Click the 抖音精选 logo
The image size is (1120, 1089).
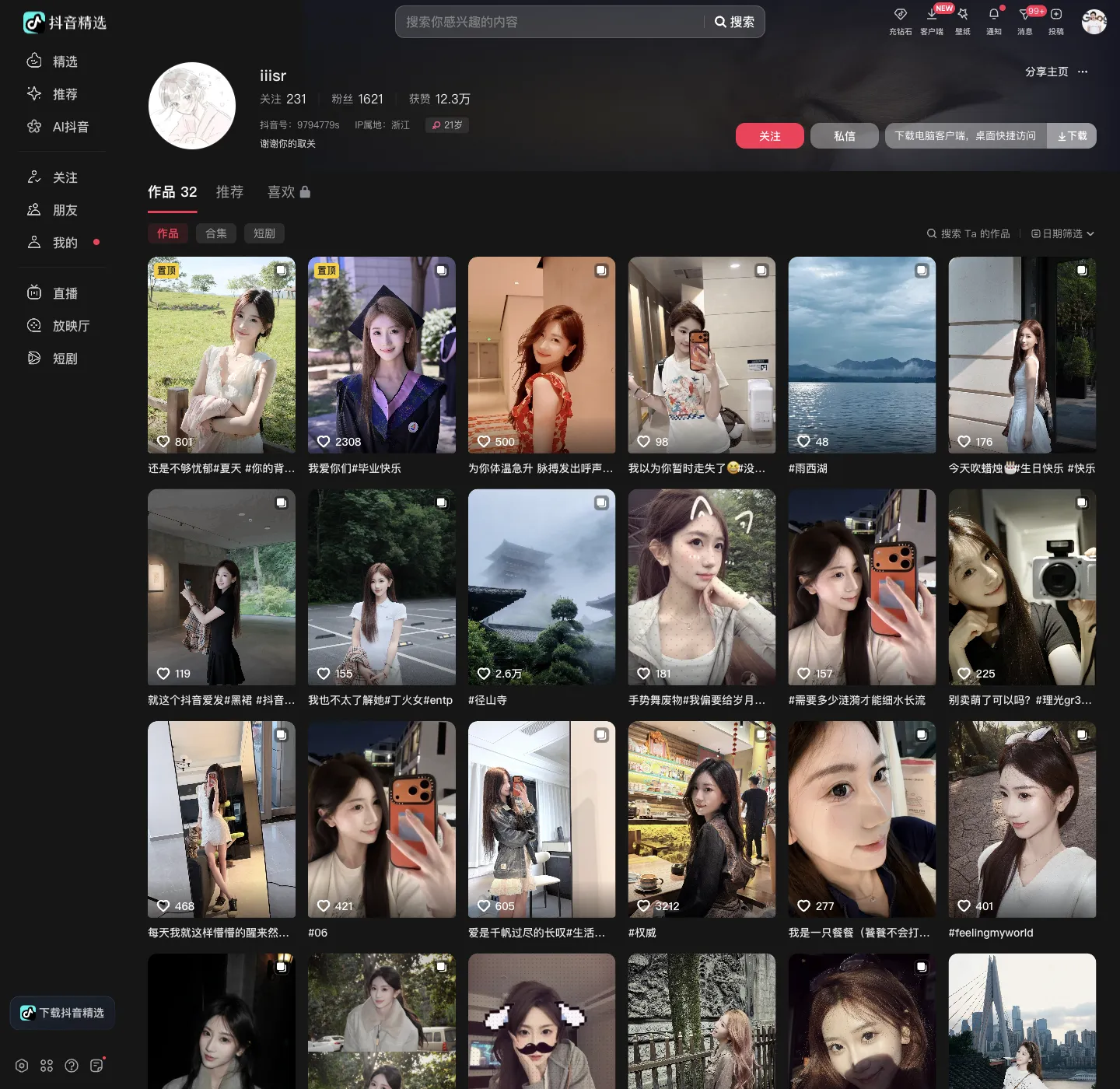tap(65, 23)
